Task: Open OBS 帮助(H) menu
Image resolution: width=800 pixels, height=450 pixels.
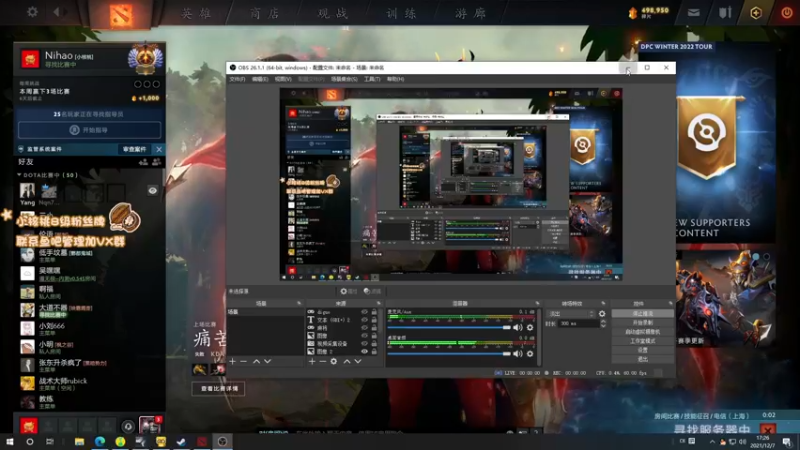Action: [395, 79]
